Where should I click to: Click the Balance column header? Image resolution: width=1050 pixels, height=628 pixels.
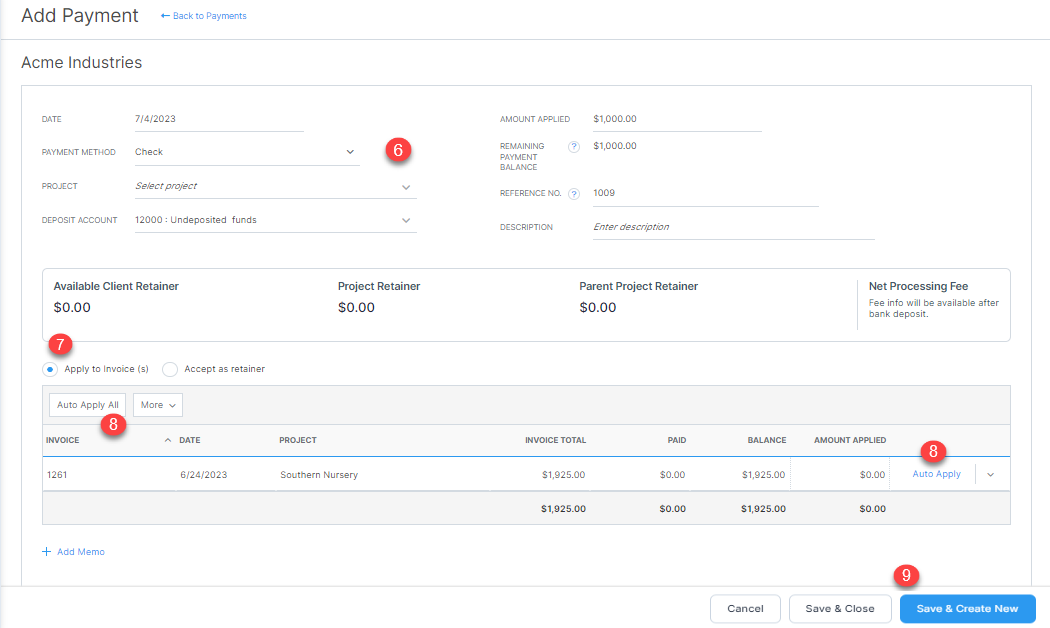767,440
